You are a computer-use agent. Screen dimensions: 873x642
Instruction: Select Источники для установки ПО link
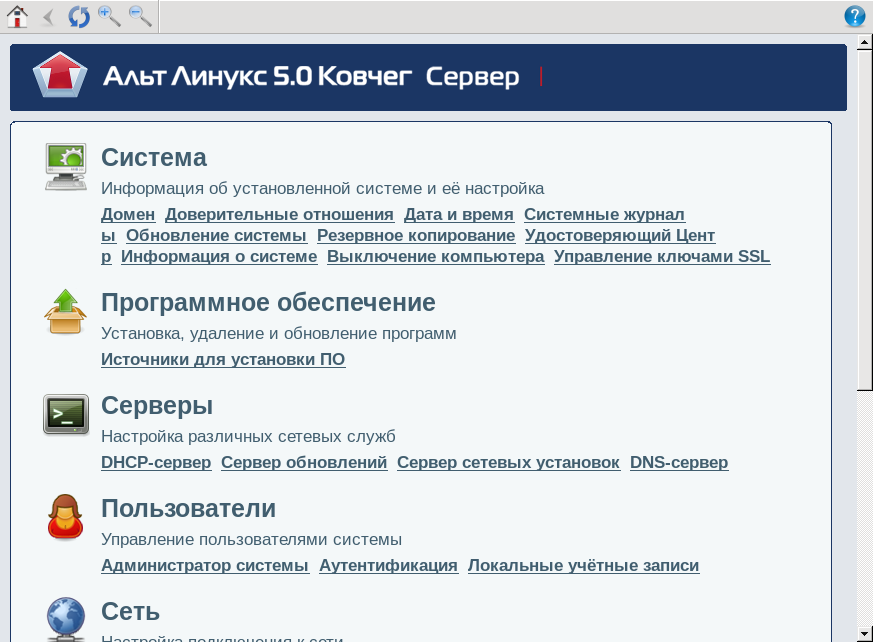click(x=223, y=359)
